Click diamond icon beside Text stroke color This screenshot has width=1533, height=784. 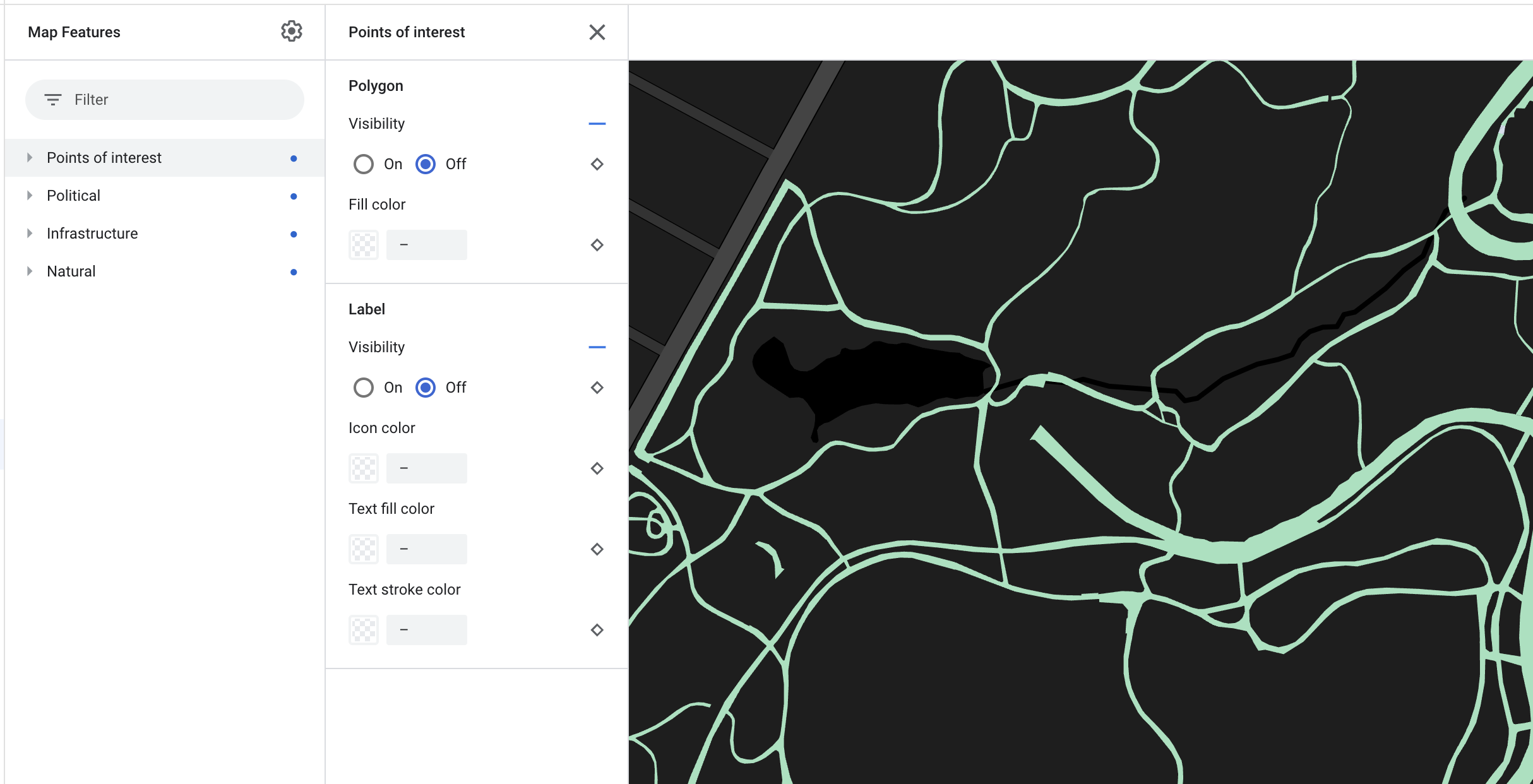[x=597, y=630]
